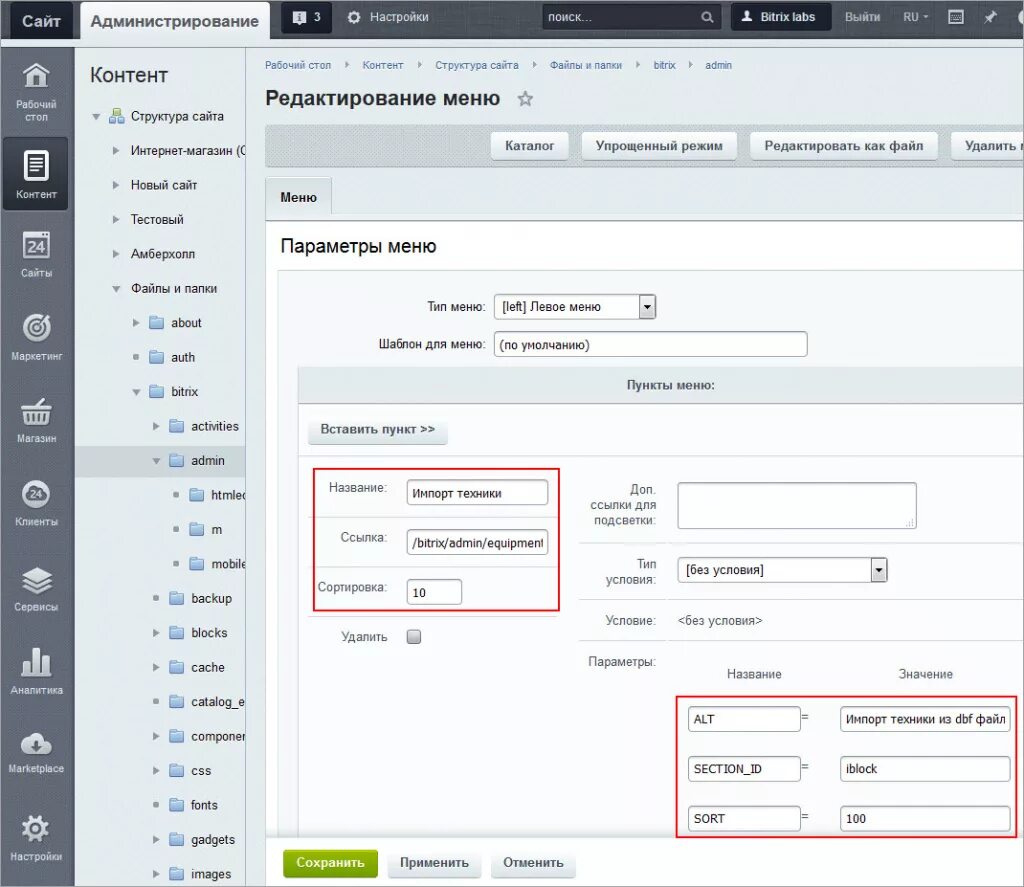The width and height of the screenshot is (1024, 887).
Task: Switch to the Администрирование top tab
Action: (174, 21)
